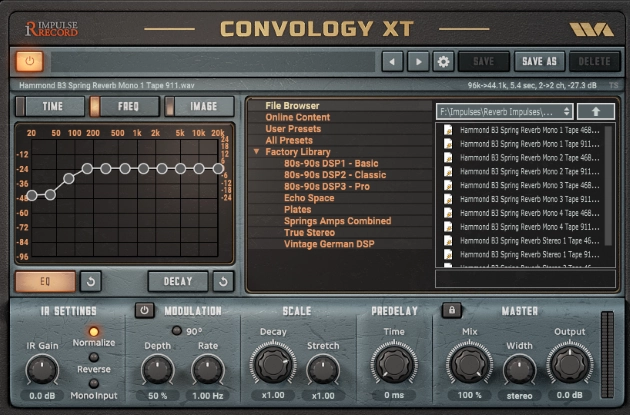The height and width of the screenshot is (415, 630).
Task: Select the DECAY curve mode button
Action: (x=178, y=281)
